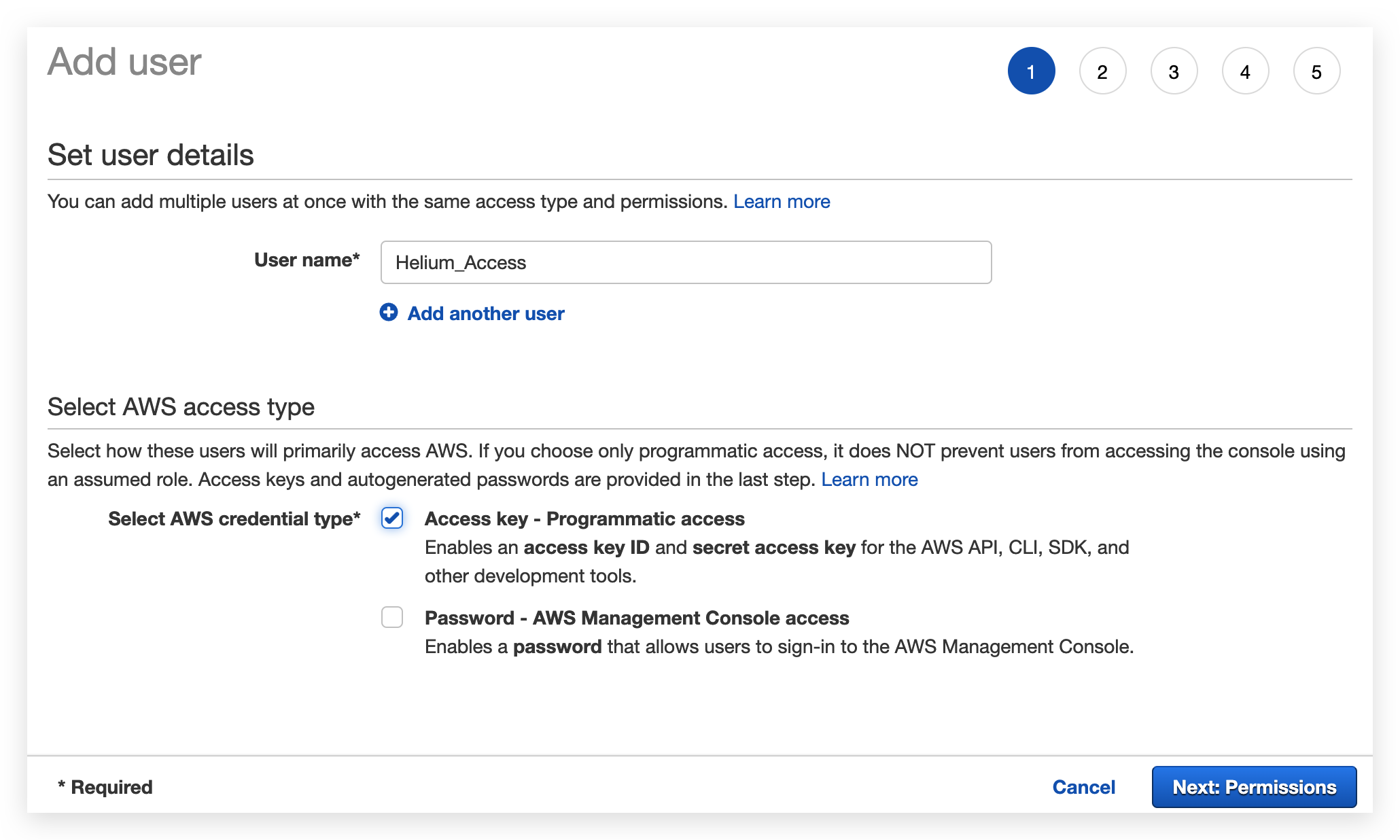This screenshot has width=1400, height=840.
Task: Uncheck Access key - Programmatic access checkbox
Action: pos(392,518)
